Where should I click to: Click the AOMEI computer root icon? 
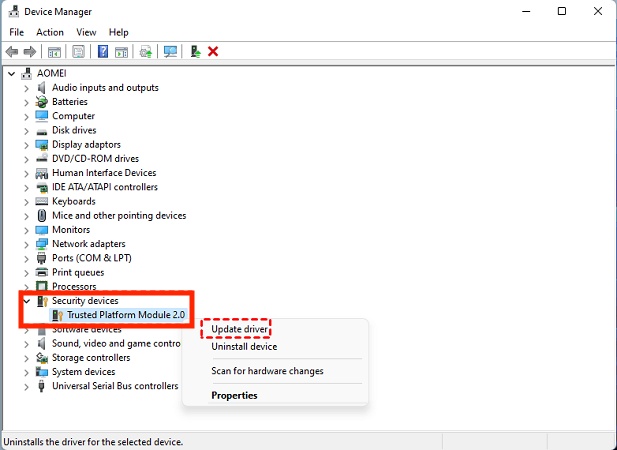[27, 73]
